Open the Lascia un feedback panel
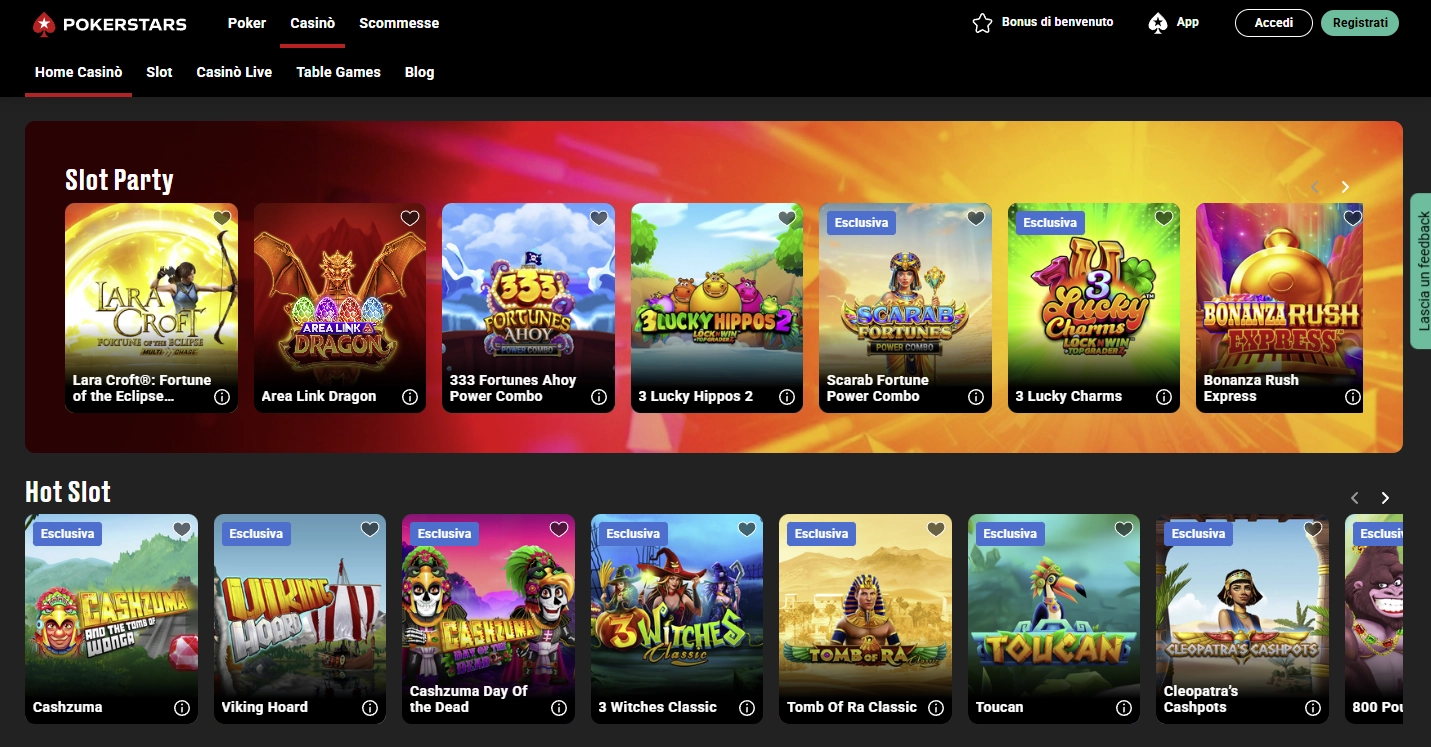1431x747 pixels. point(1421,272)
